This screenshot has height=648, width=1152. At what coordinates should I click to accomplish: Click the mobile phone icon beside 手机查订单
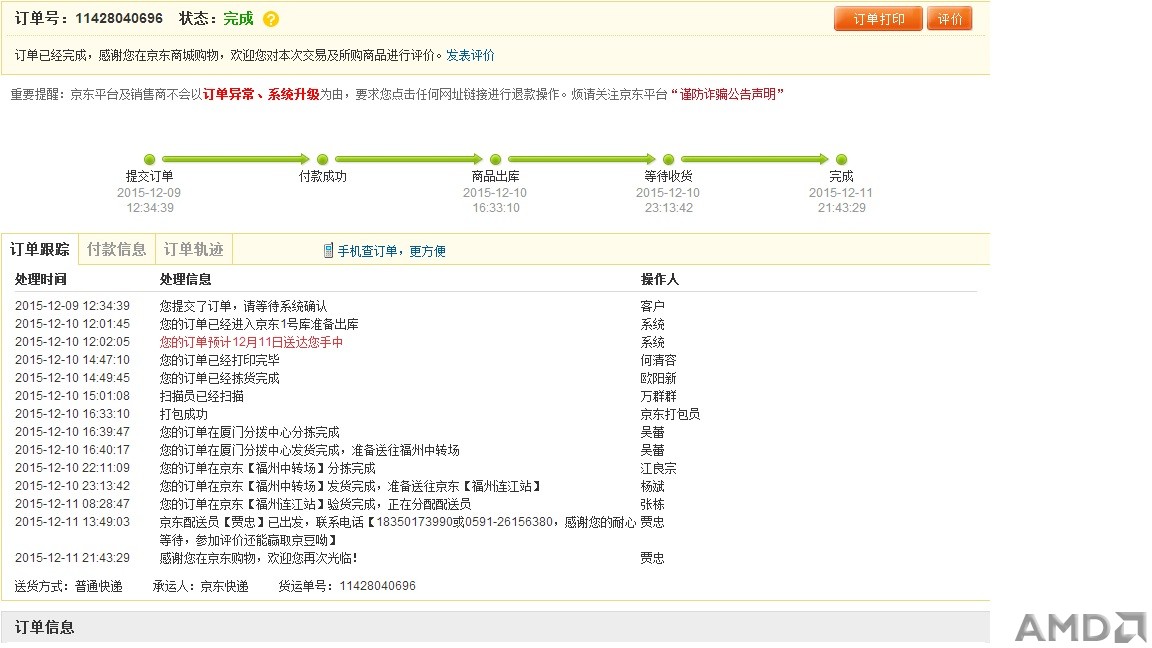328,251
